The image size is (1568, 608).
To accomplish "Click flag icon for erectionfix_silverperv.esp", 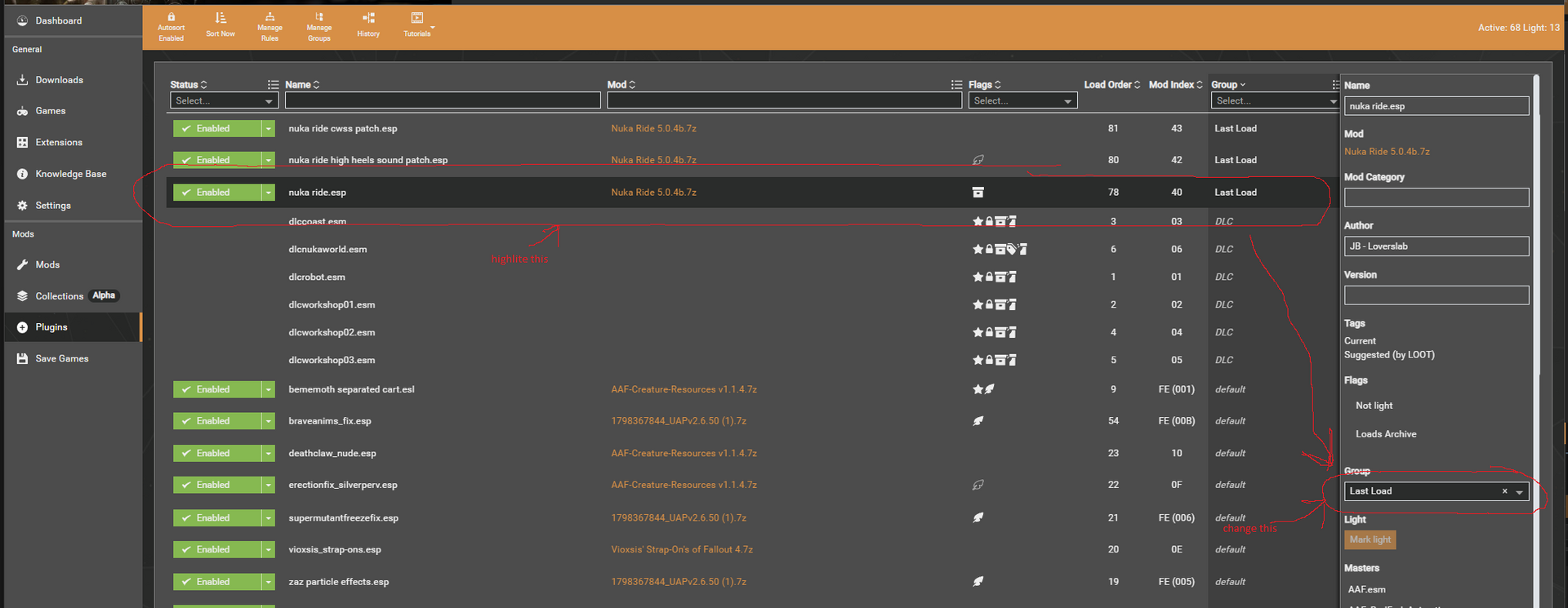I will click(x=978, y=485).
